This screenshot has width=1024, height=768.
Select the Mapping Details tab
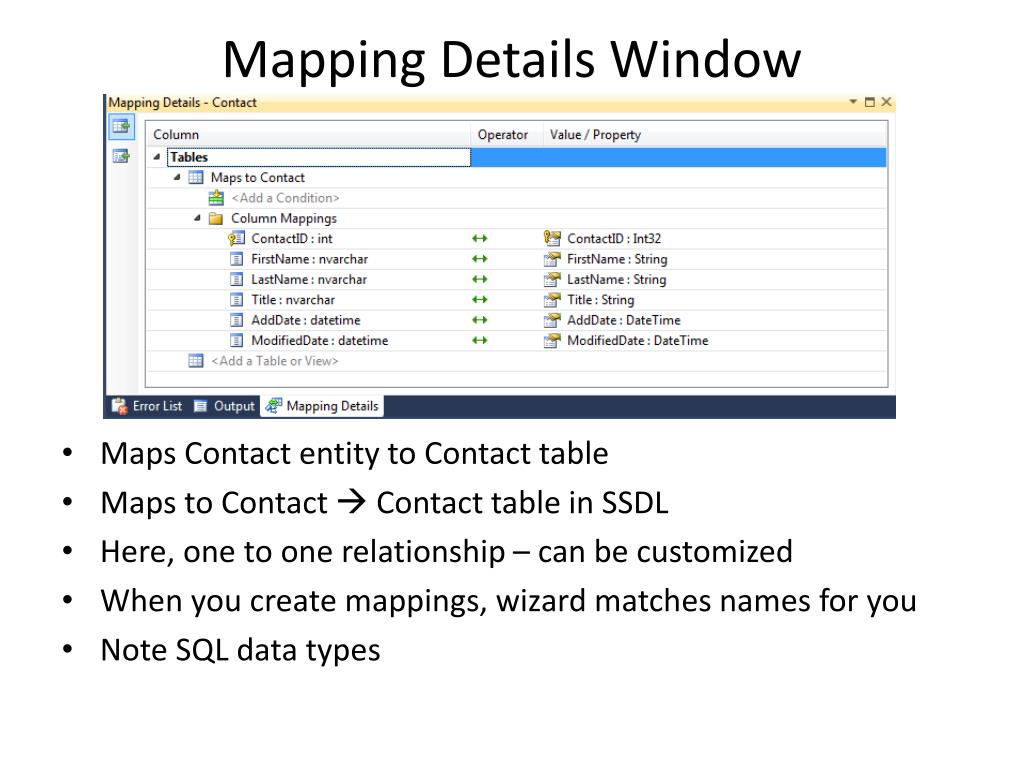point(323,406)
